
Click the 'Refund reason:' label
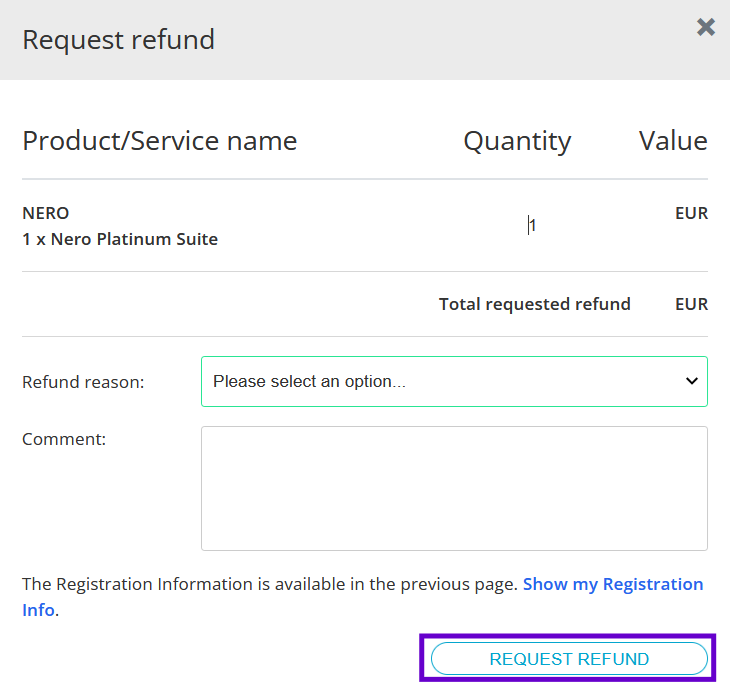[83, 382]
